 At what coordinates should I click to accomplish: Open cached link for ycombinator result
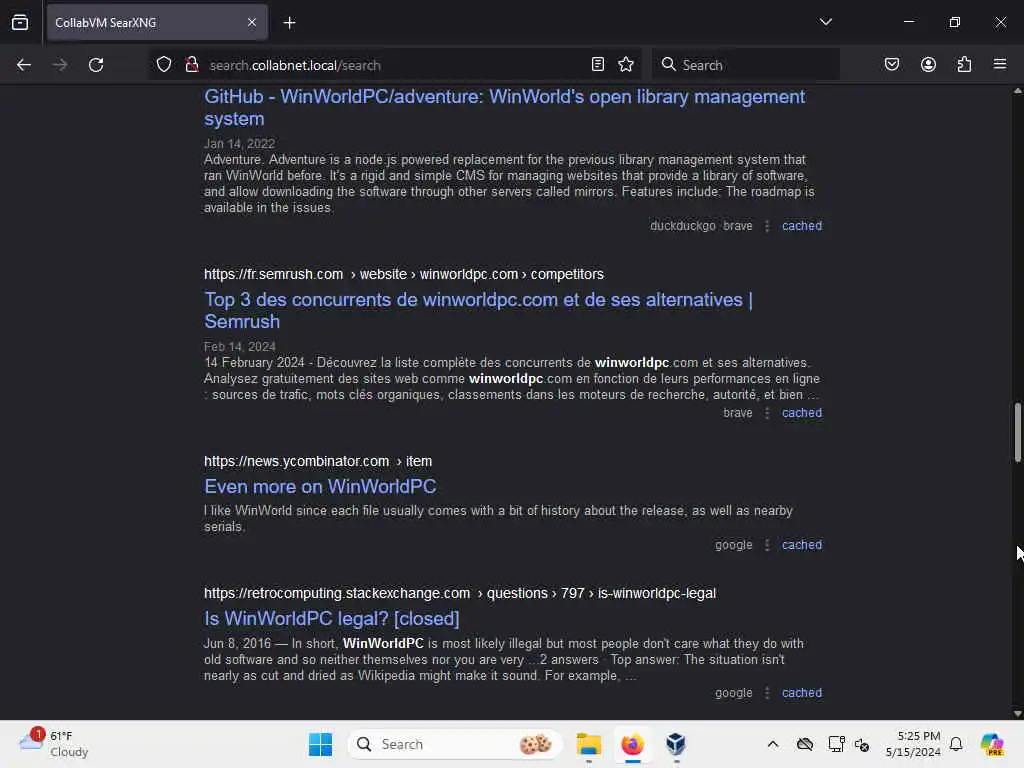coord(802,545)
